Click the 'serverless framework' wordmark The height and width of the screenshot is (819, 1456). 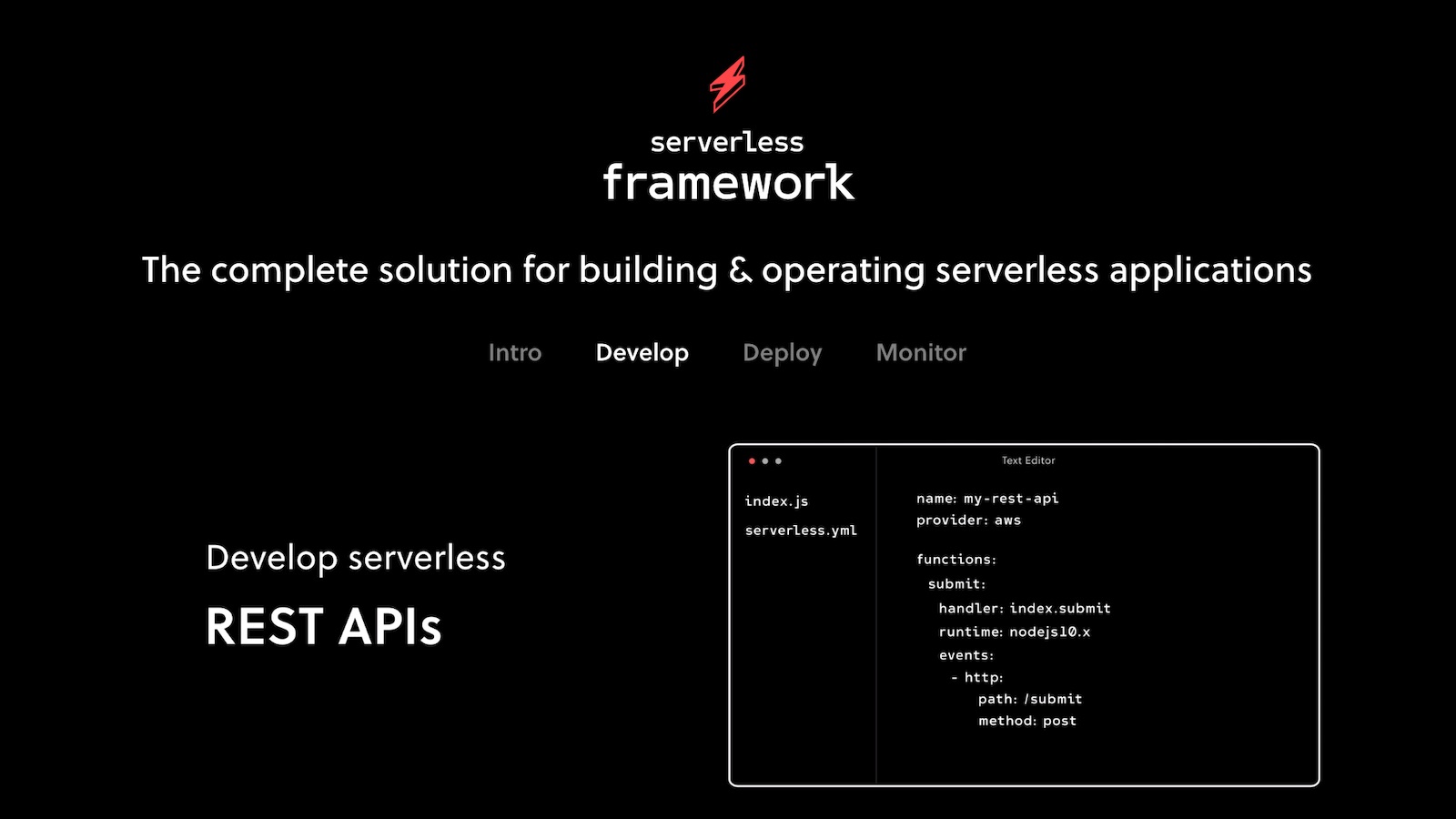click(x=728, y=167)
